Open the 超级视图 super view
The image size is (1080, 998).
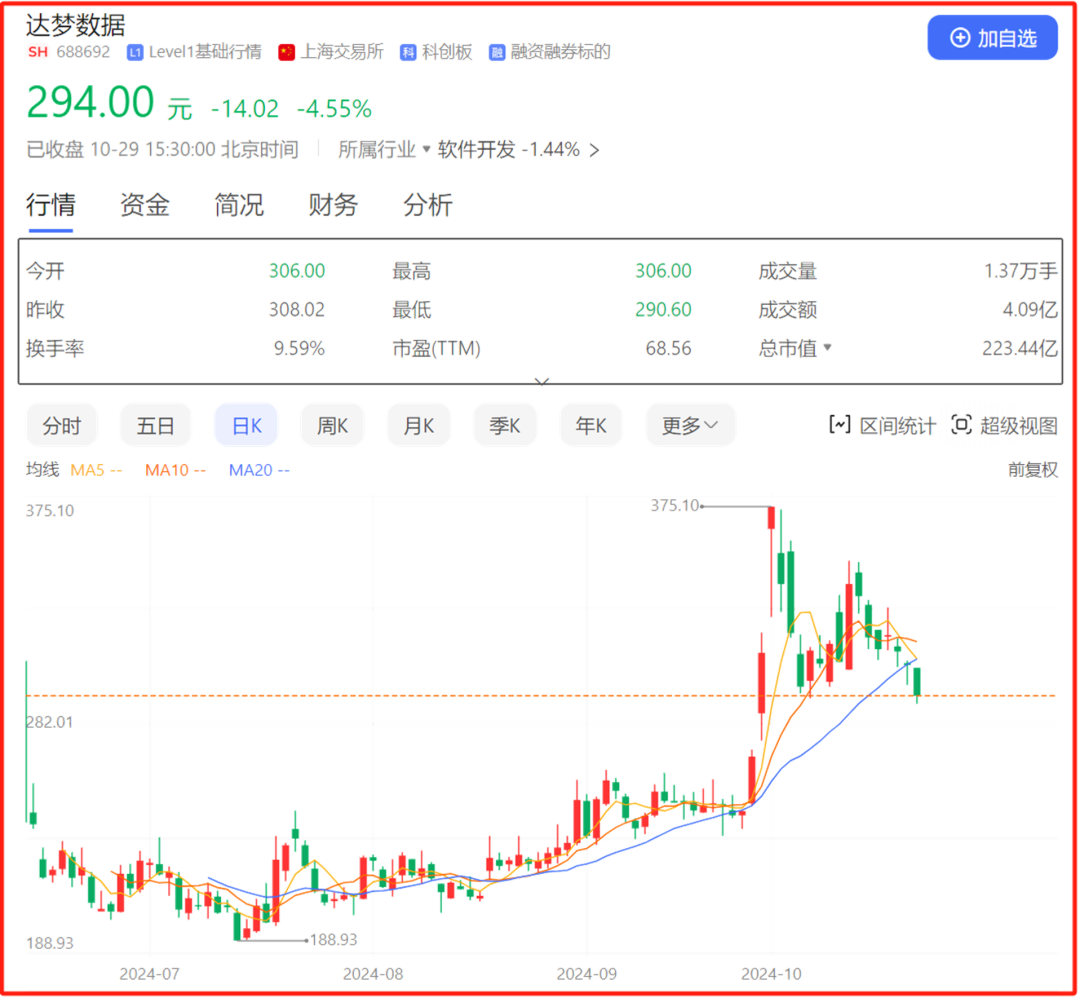click(x=1004, y=426)
